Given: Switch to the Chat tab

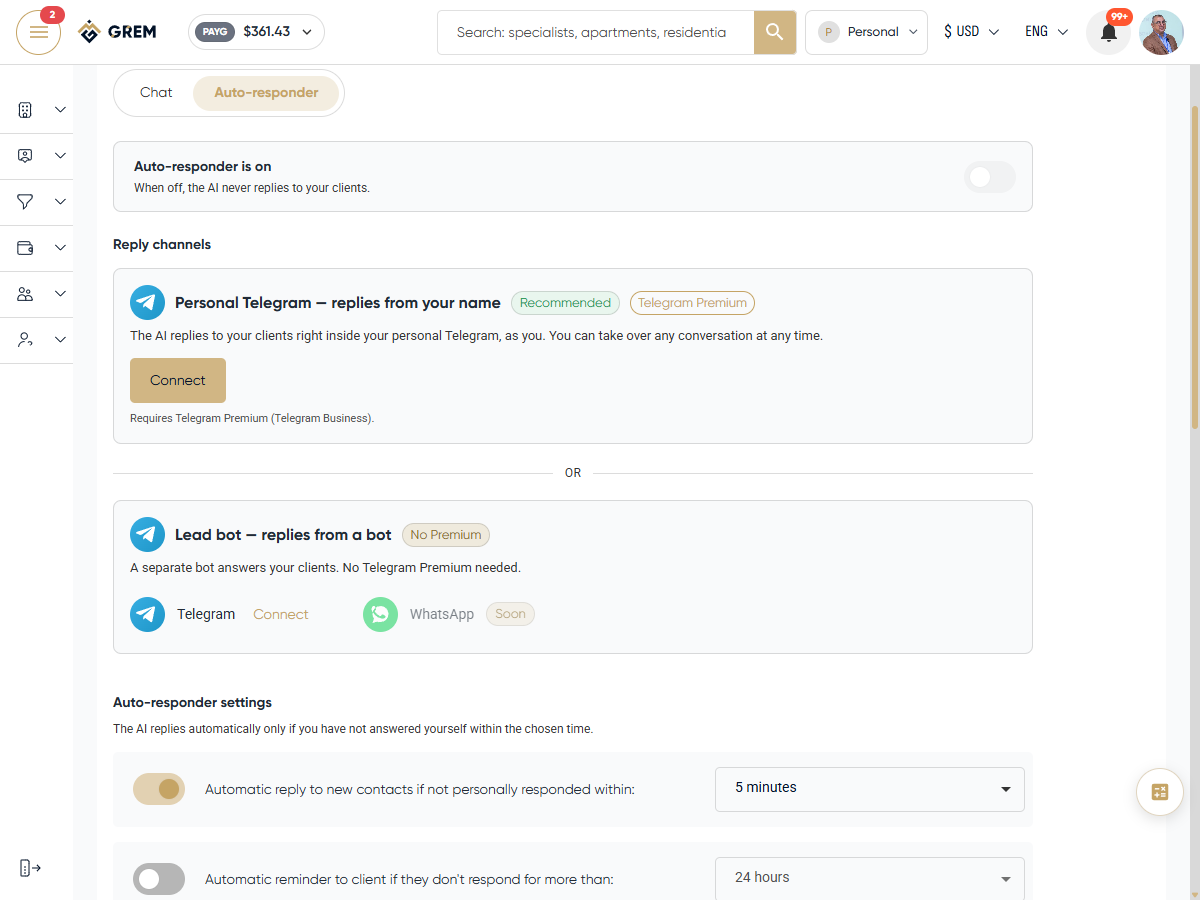Looking at the screenshot, I should tap(156, 93).
